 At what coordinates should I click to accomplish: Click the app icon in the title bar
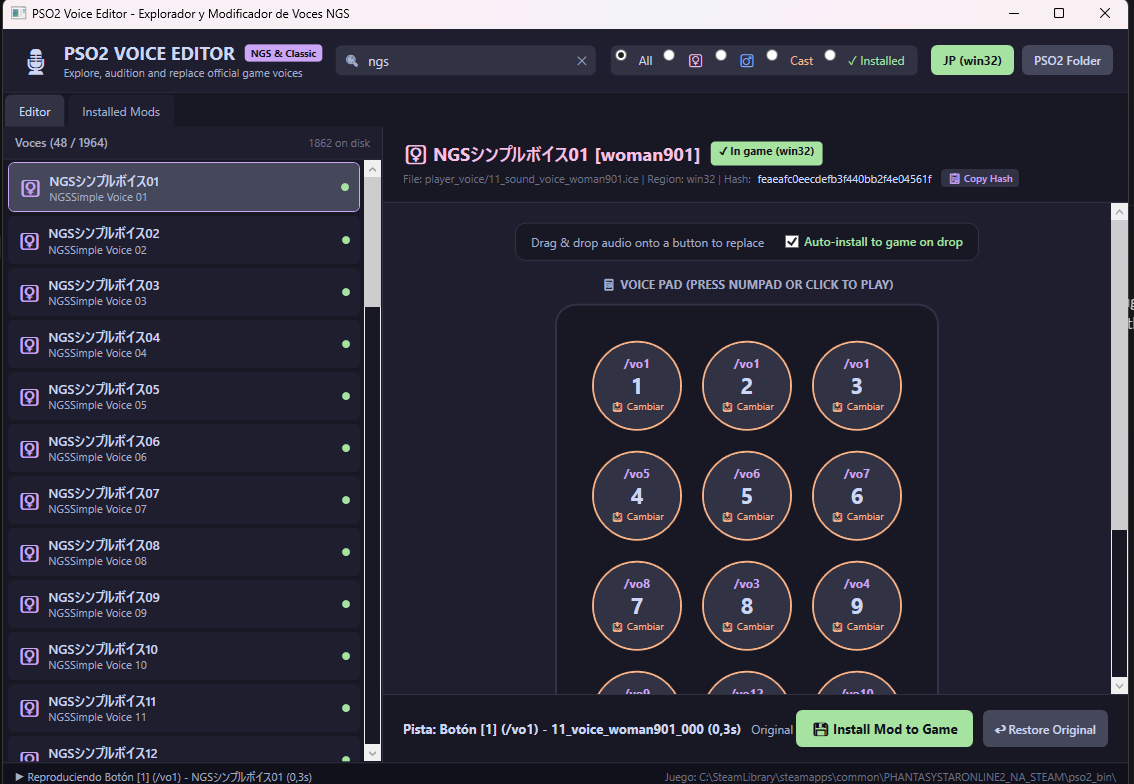19,14
